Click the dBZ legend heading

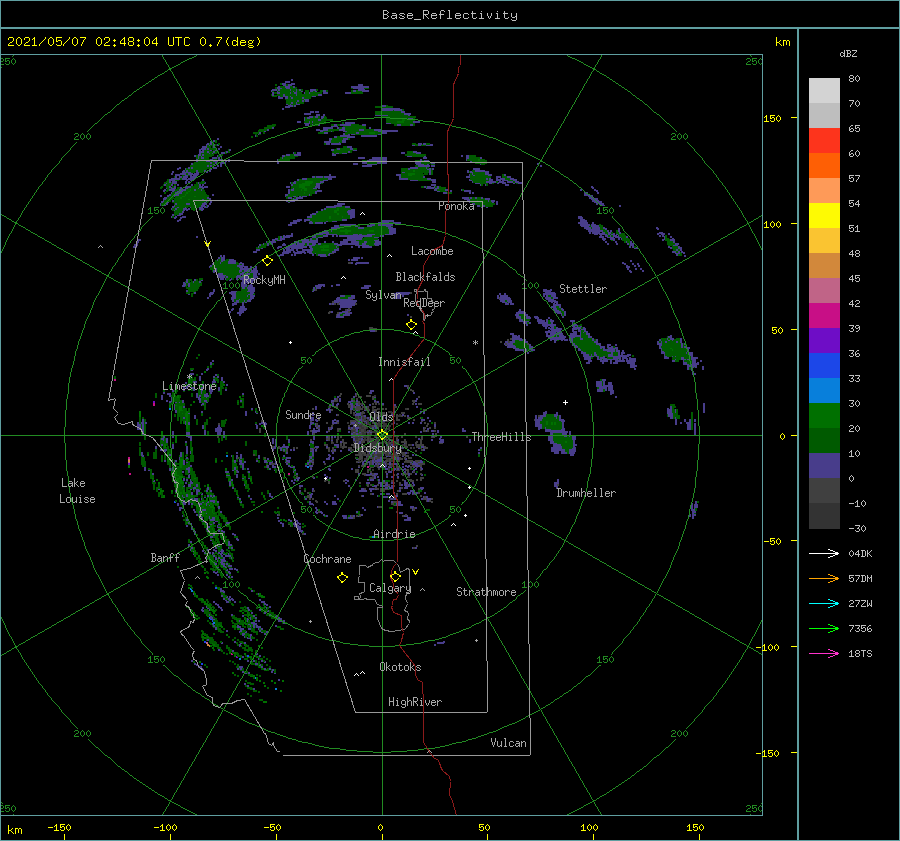click(848, 53)
